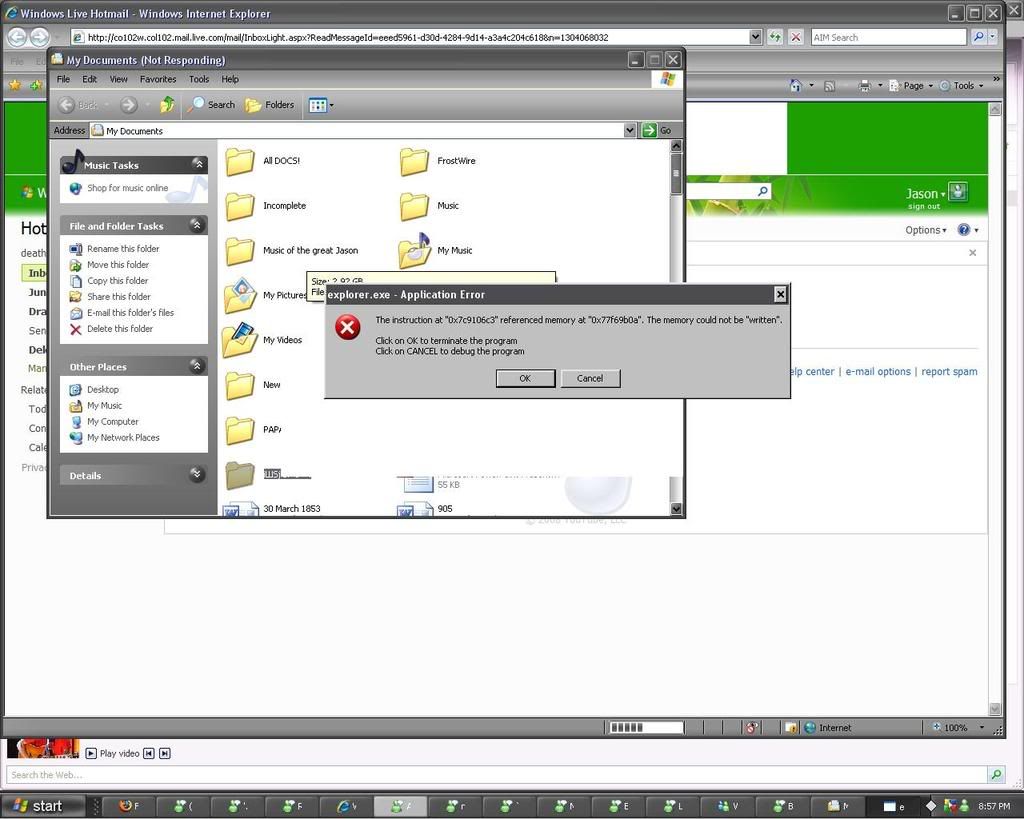Select the Music folder icon
This screenshot has height=819, width=1024.
414,206
